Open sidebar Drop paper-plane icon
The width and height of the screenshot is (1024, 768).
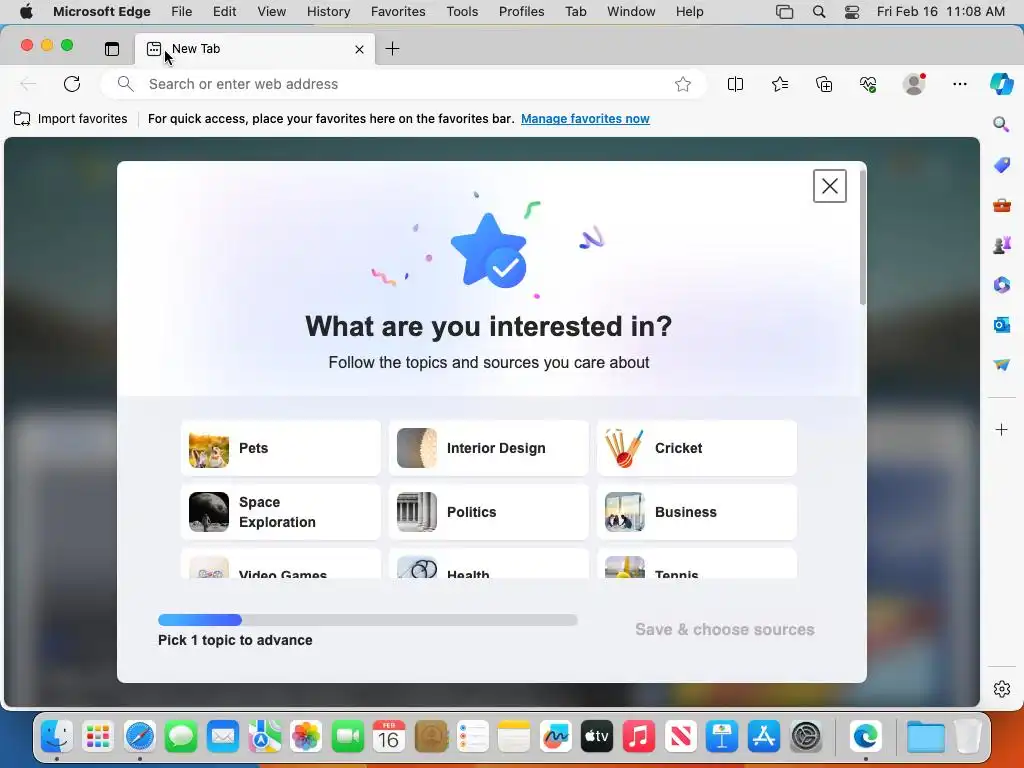1001,364
